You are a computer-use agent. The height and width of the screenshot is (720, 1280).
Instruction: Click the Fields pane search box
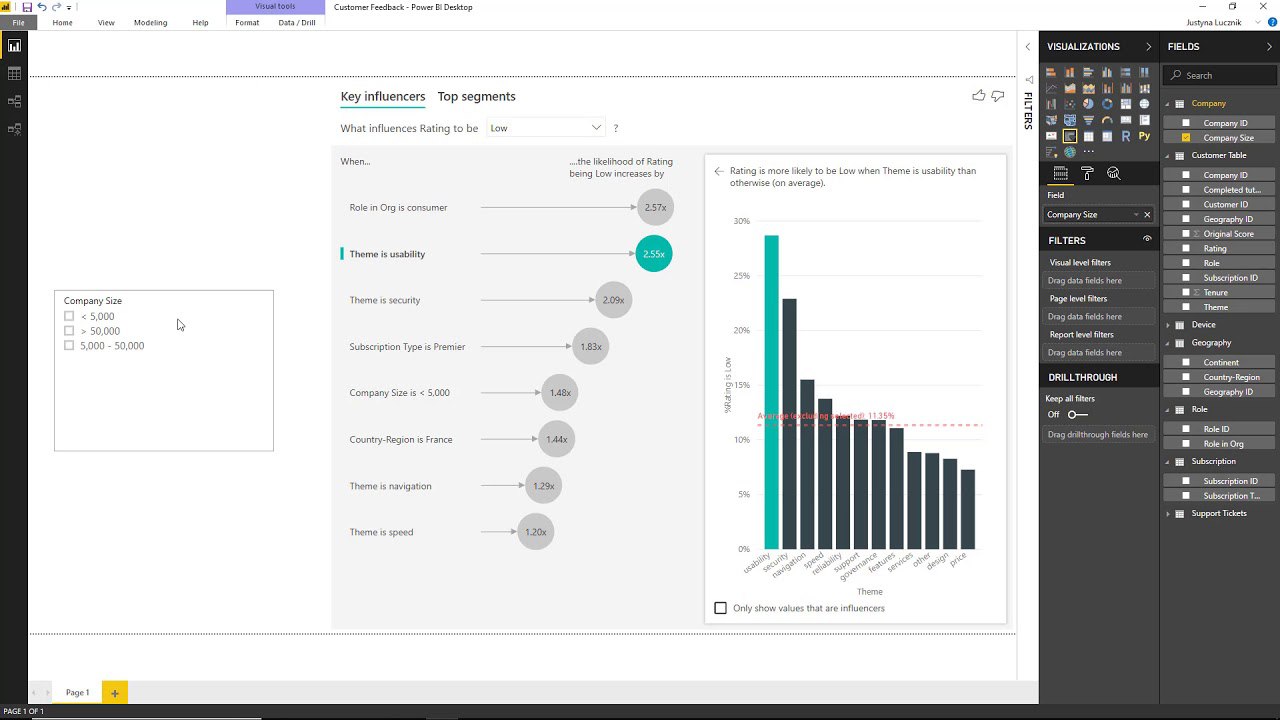click(1219, 75)
